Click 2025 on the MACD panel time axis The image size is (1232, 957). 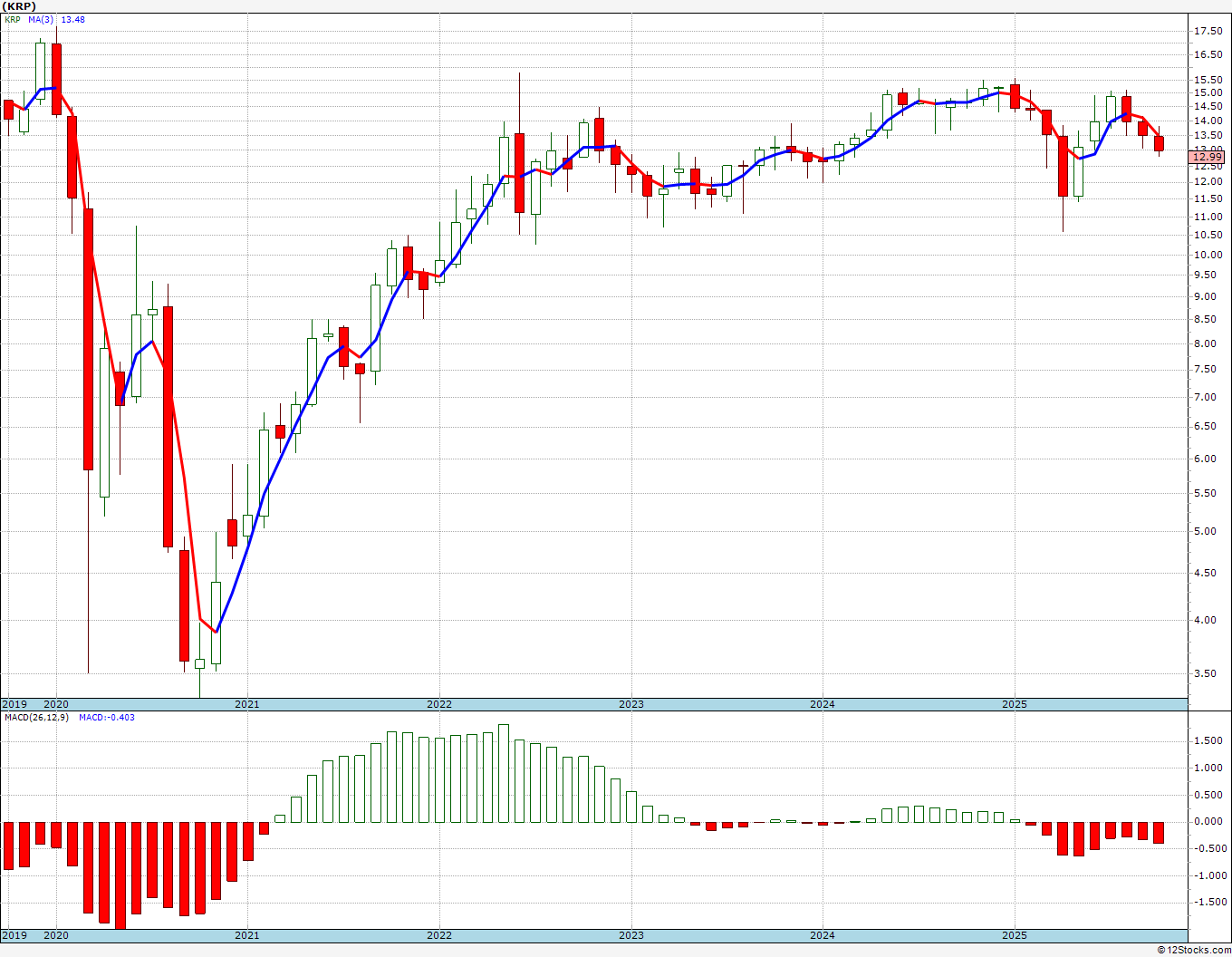click(1015, 935)
